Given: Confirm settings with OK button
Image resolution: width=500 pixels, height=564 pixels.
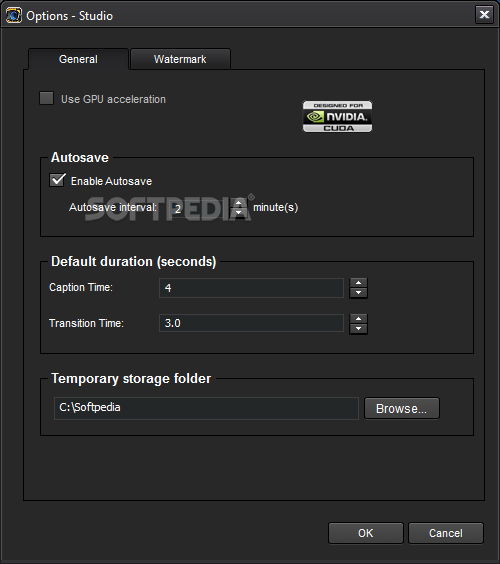Looking at the screenshot, I should tap(365, 533).
